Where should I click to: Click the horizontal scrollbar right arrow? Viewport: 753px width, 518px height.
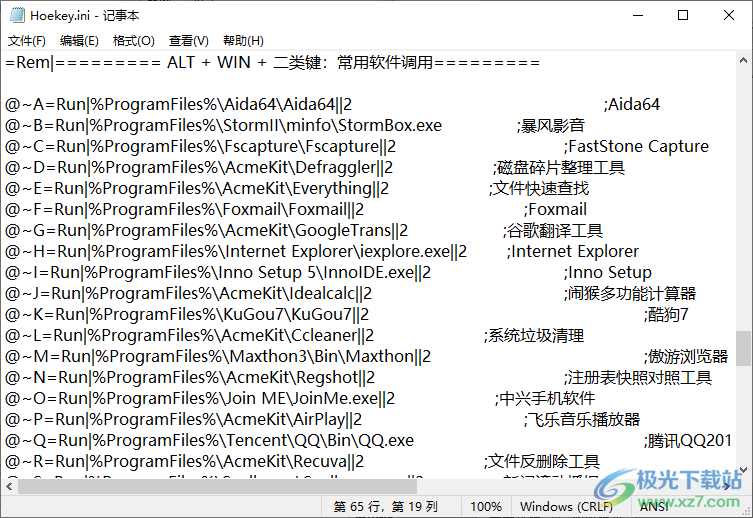pyautogui.click(x=727, y=487)
